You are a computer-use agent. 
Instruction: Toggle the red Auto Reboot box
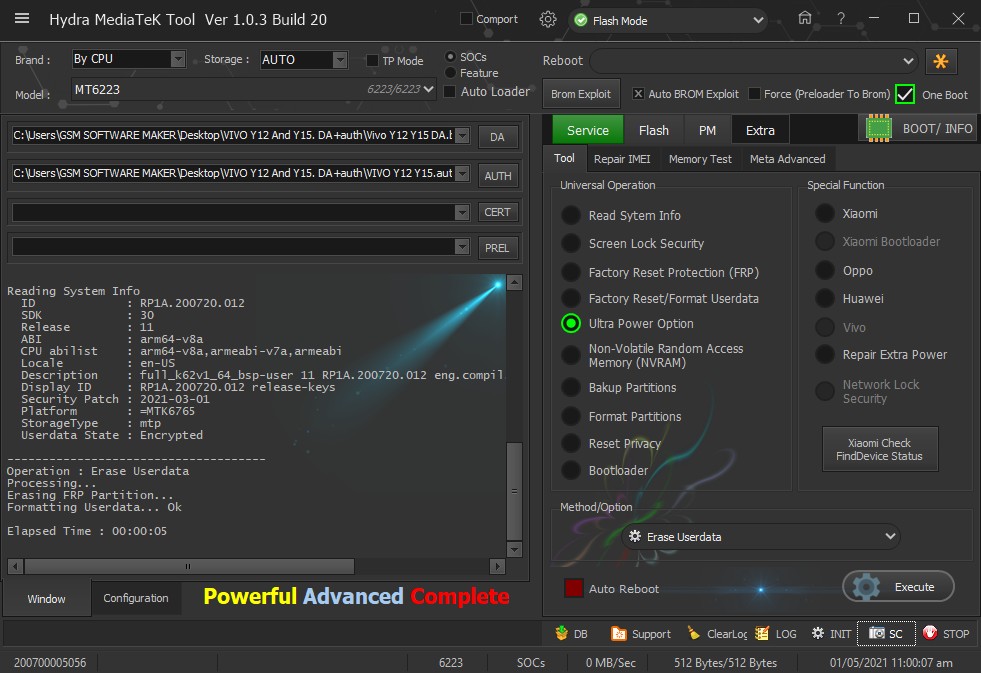574,588
